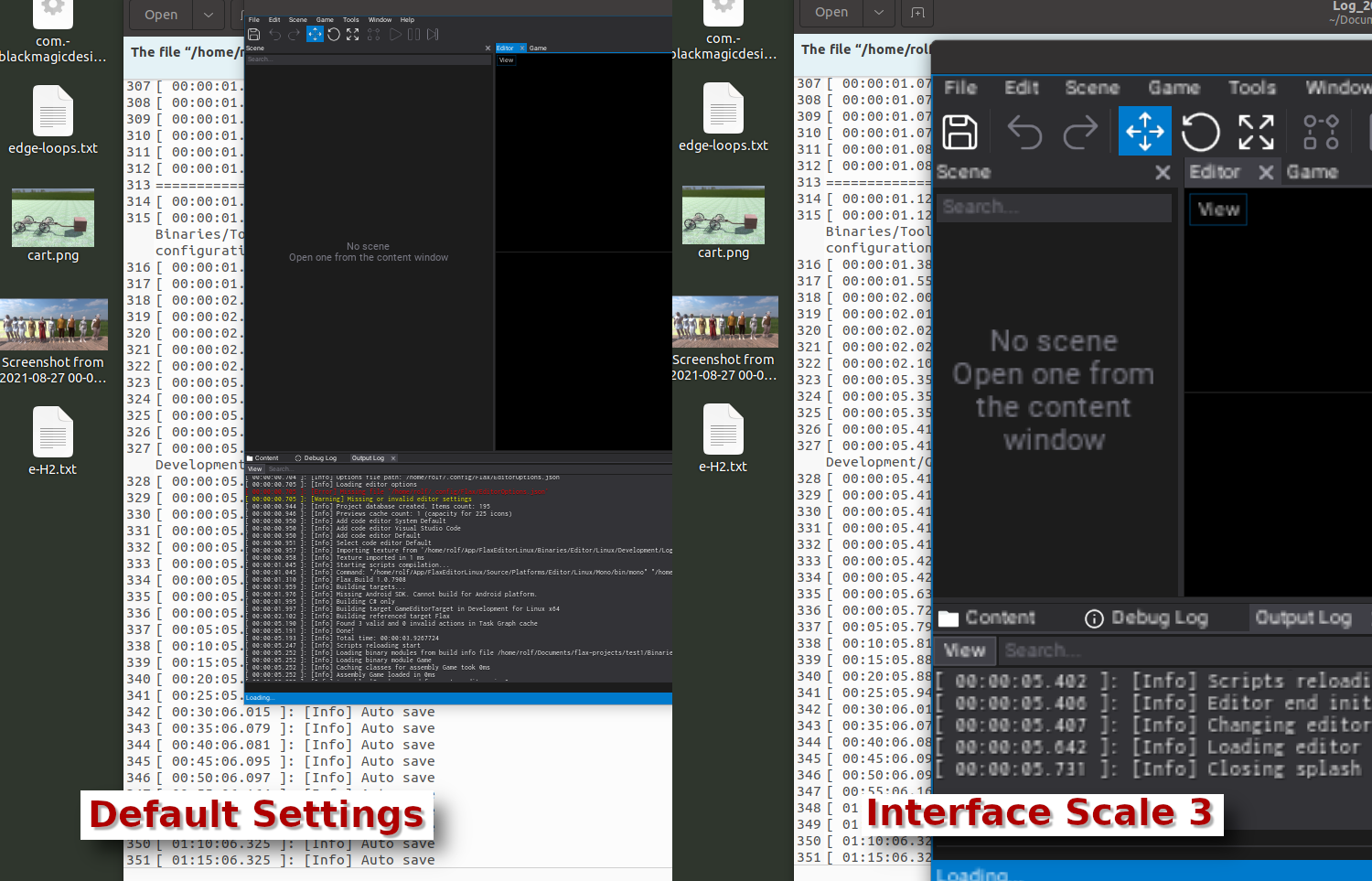The width and height of the screenshot is (1372, 881).
Task: Select the Rotate tool
Action: [x=334, y=34]
